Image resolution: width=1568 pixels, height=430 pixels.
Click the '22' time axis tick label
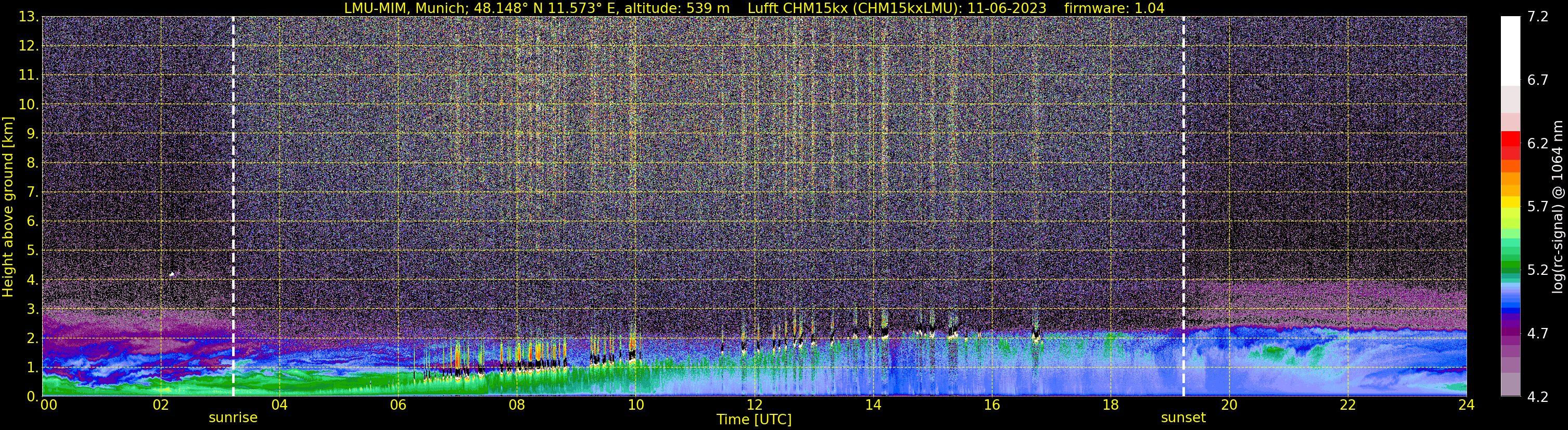1348,405
